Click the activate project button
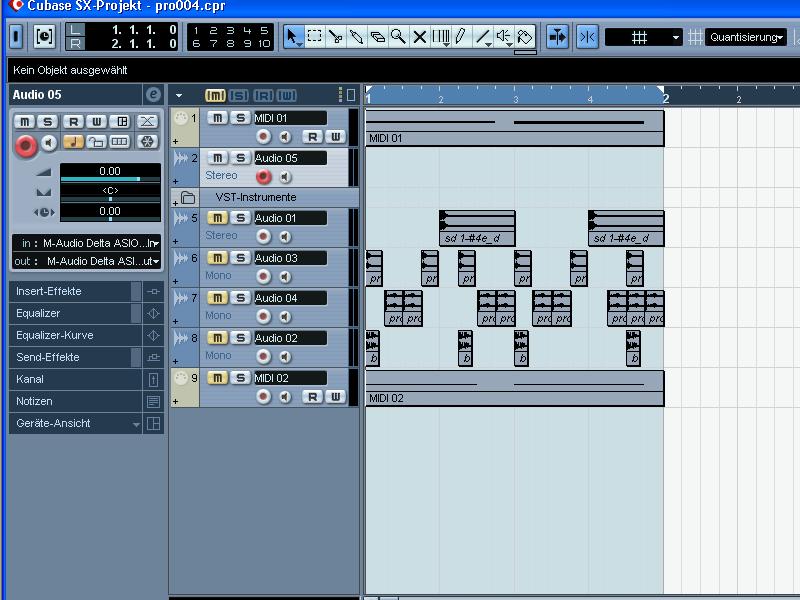 coord(16,36)
